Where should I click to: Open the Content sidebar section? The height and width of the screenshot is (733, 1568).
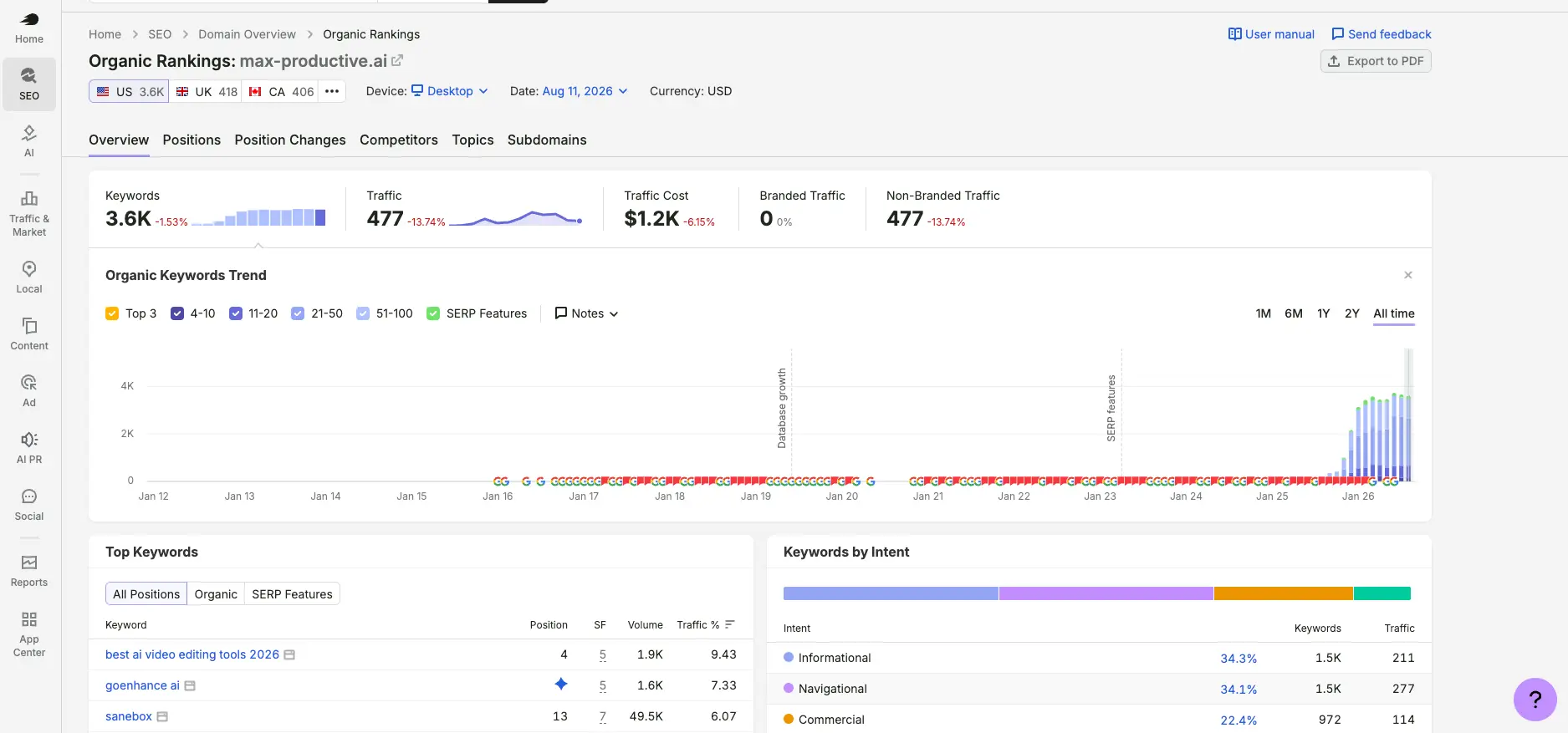pyautogui.click(x=29, y=334)
